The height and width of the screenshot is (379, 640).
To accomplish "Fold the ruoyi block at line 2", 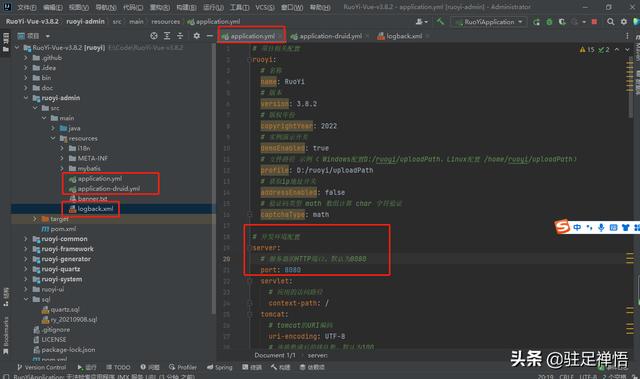I will tap(249, 60).
